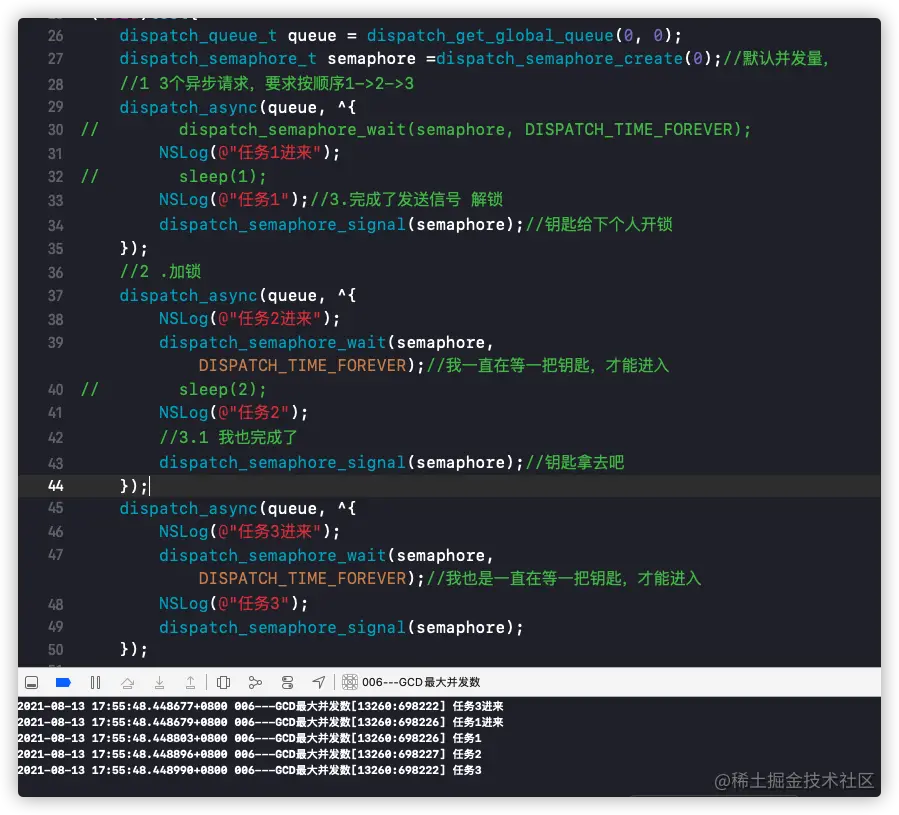Viewport: 899px width, 815px height.
Task: Deactivate breakpoints with the blue tag icon
Action: click(63, 683)
